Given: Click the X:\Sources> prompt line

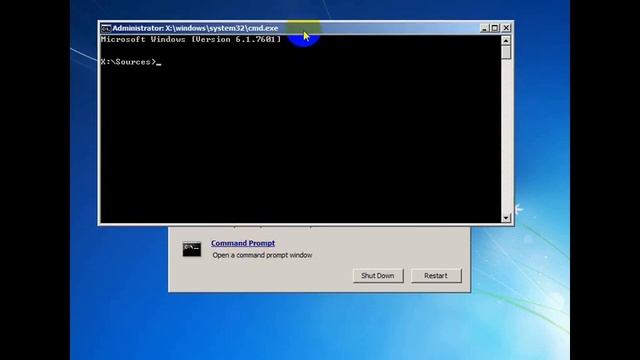Looking at the screenshot, I should click(x=131, y=62).
